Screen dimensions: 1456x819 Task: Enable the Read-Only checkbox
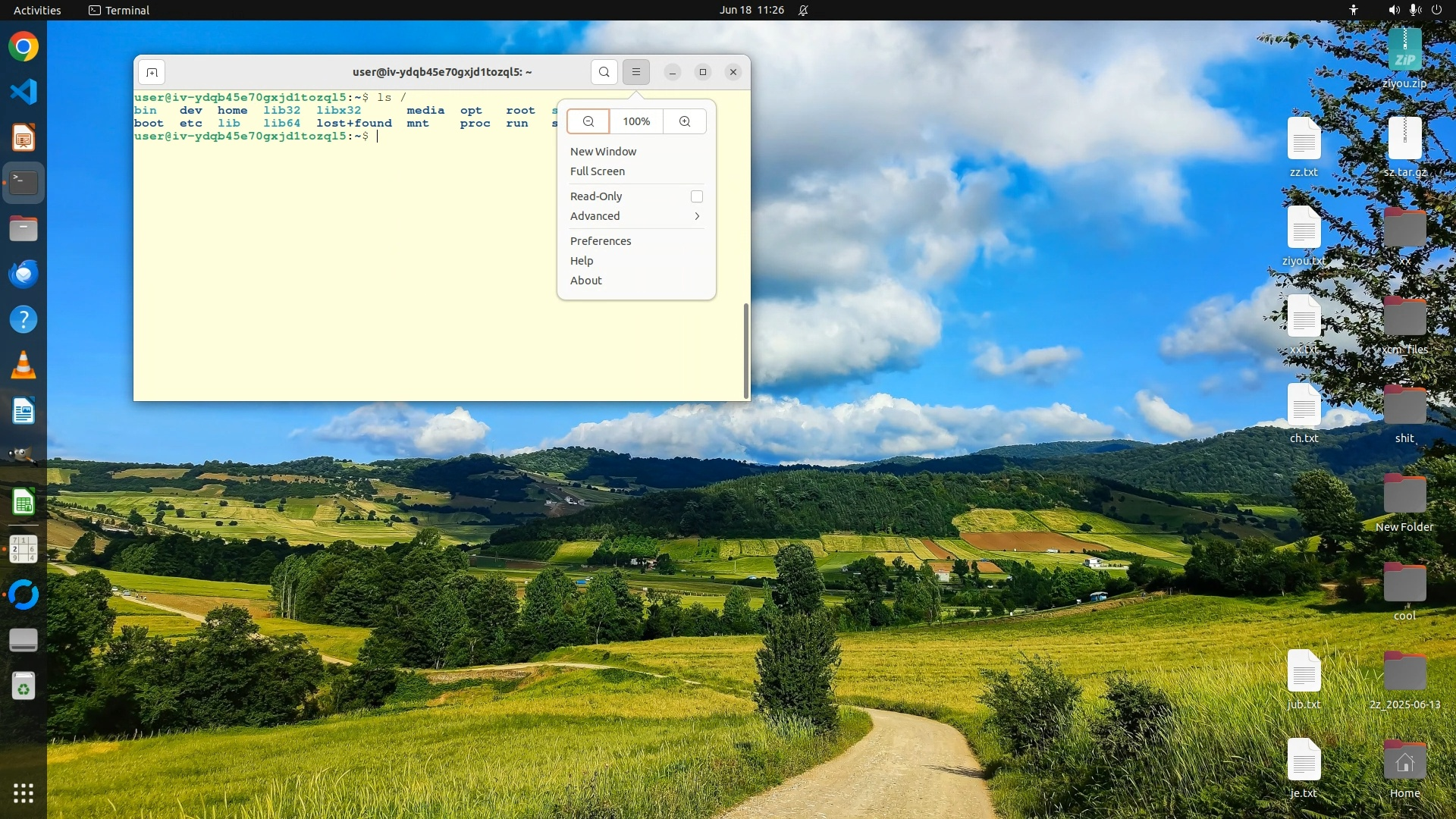click(x=696, y=196)
